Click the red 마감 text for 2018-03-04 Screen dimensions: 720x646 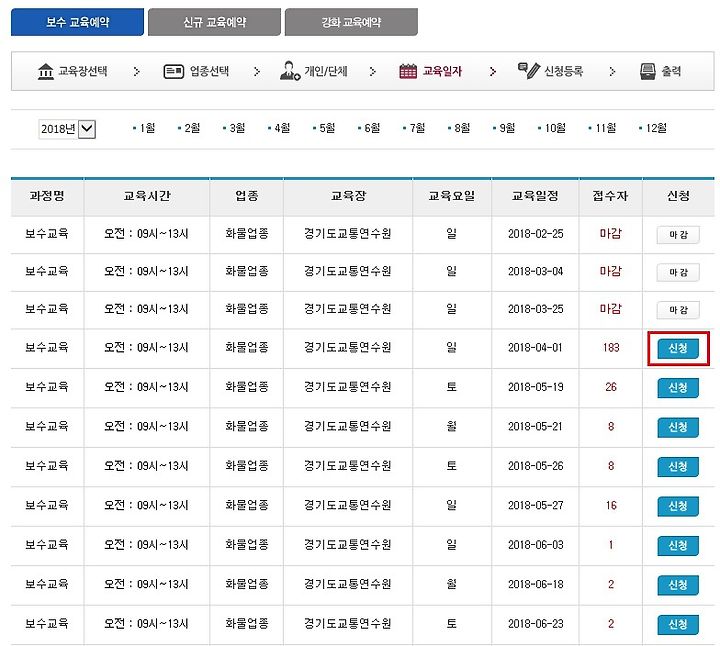click(x=611, y=272)
